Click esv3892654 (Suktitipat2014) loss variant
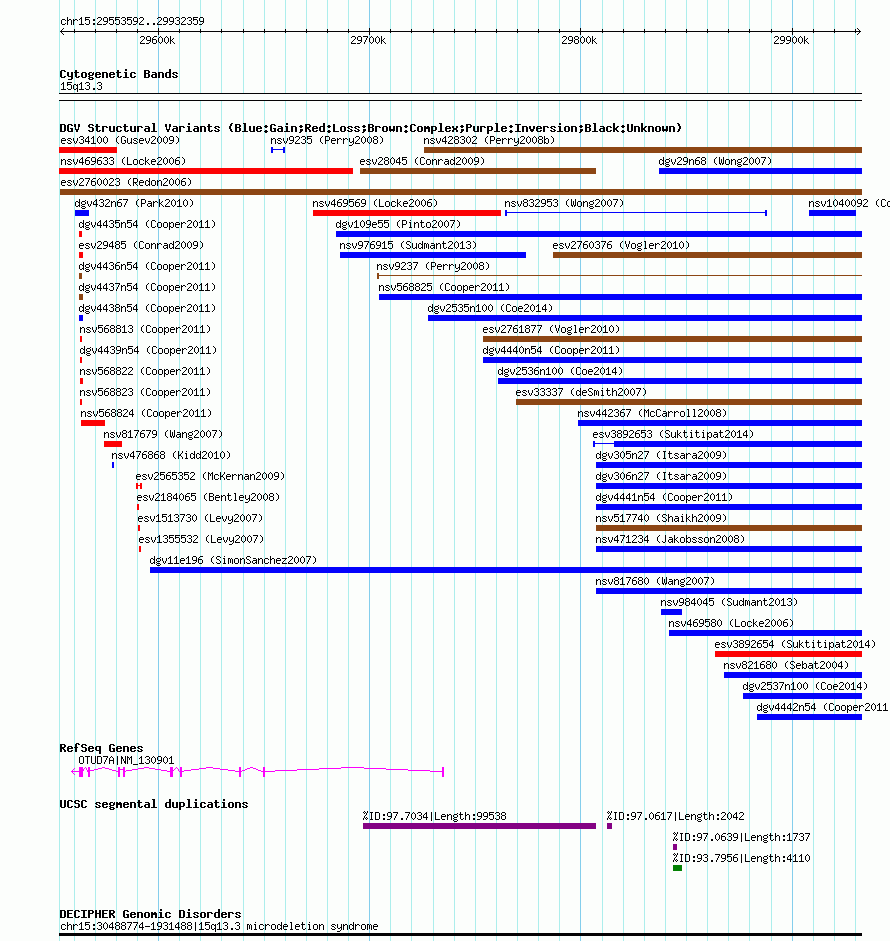The width and height of the screenshot is (890, 941). point(788,654)
